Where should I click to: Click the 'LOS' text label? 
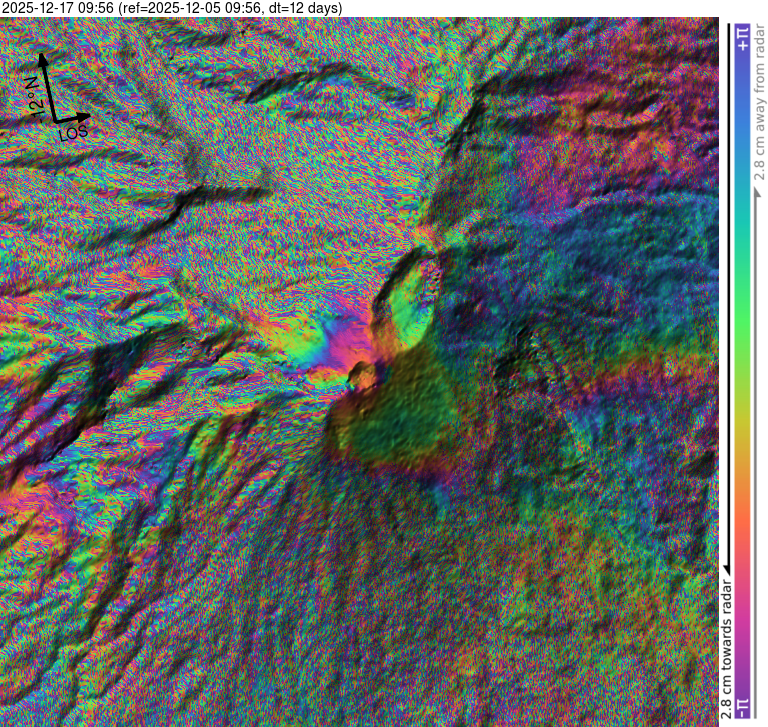(x=73, y=132)
